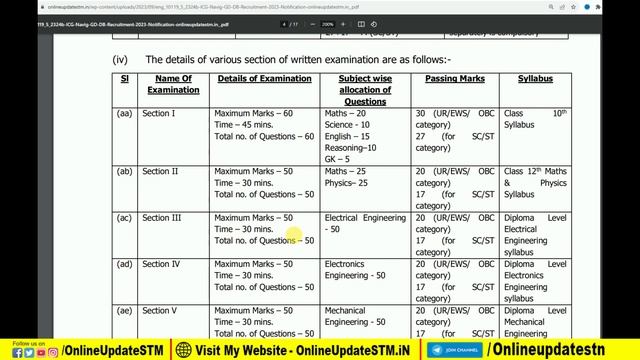Click the address bar URL field
The width and height of the screenshot is (640, 360).
[203, 7]
